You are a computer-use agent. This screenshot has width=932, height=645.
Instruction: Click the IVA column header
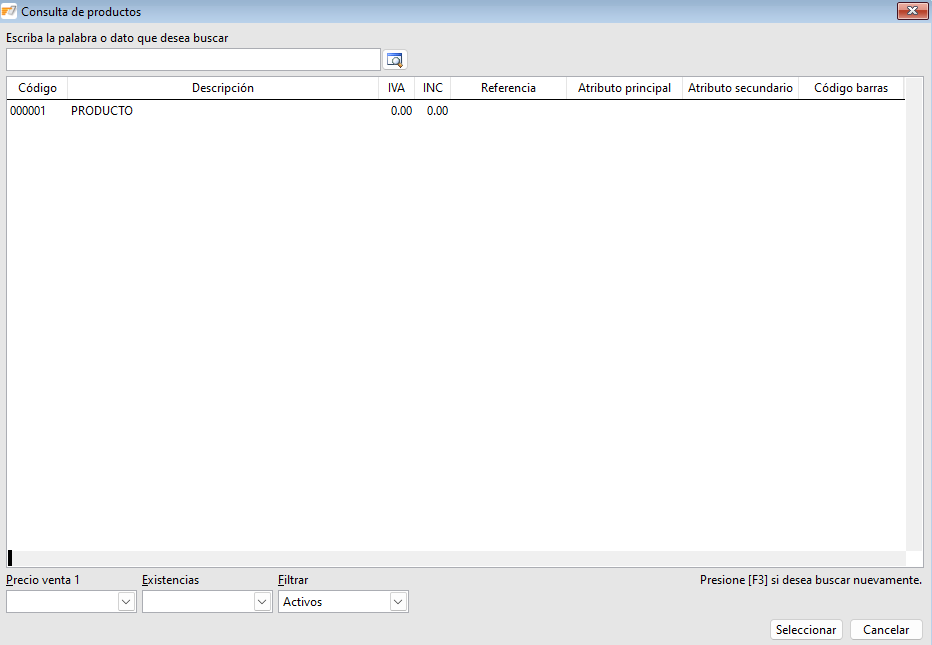tap(397, 88)
